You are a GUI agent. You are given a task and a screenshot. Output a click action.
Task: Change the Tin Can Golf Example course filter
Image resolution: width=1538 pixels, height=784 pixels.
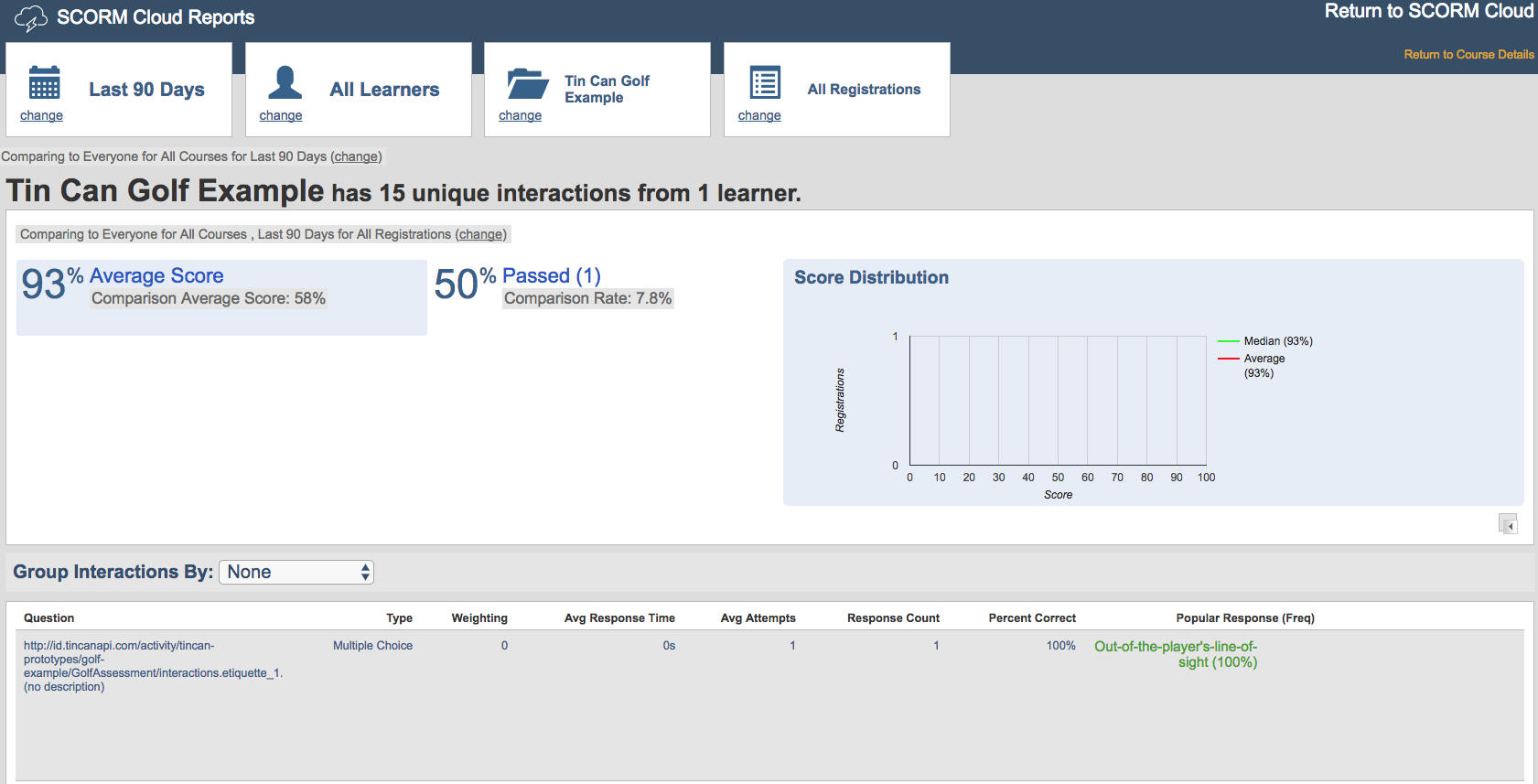pos(520,115)
